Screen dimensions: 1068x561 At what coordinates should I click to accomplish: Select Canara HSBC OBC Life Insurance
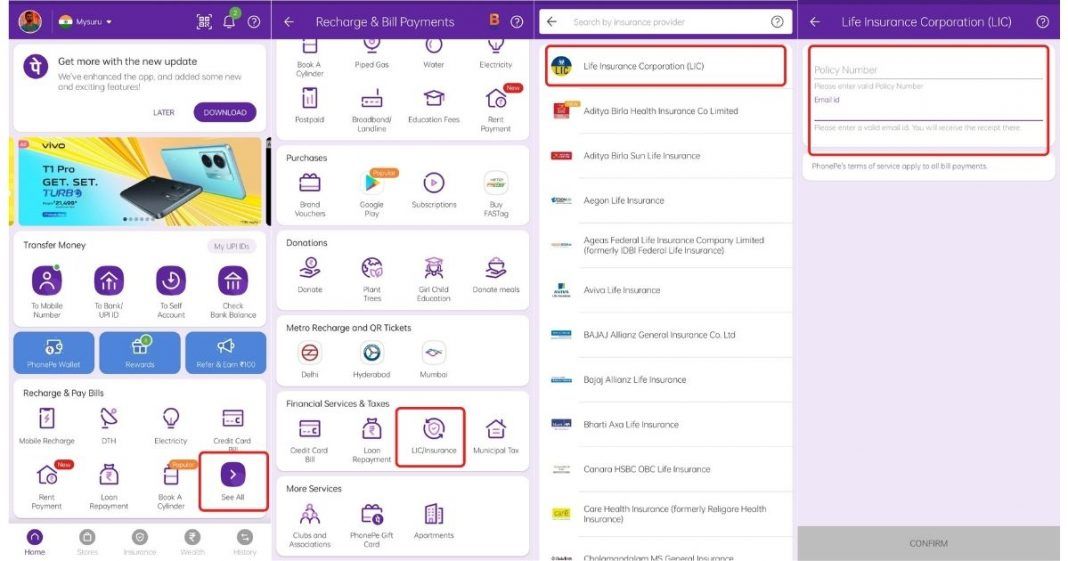666,469
